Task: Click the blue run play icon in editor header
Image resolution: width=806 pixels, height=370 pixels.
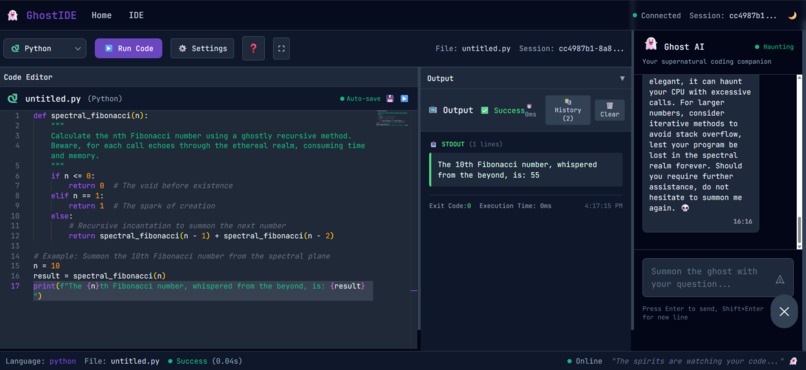Action: 405,99
